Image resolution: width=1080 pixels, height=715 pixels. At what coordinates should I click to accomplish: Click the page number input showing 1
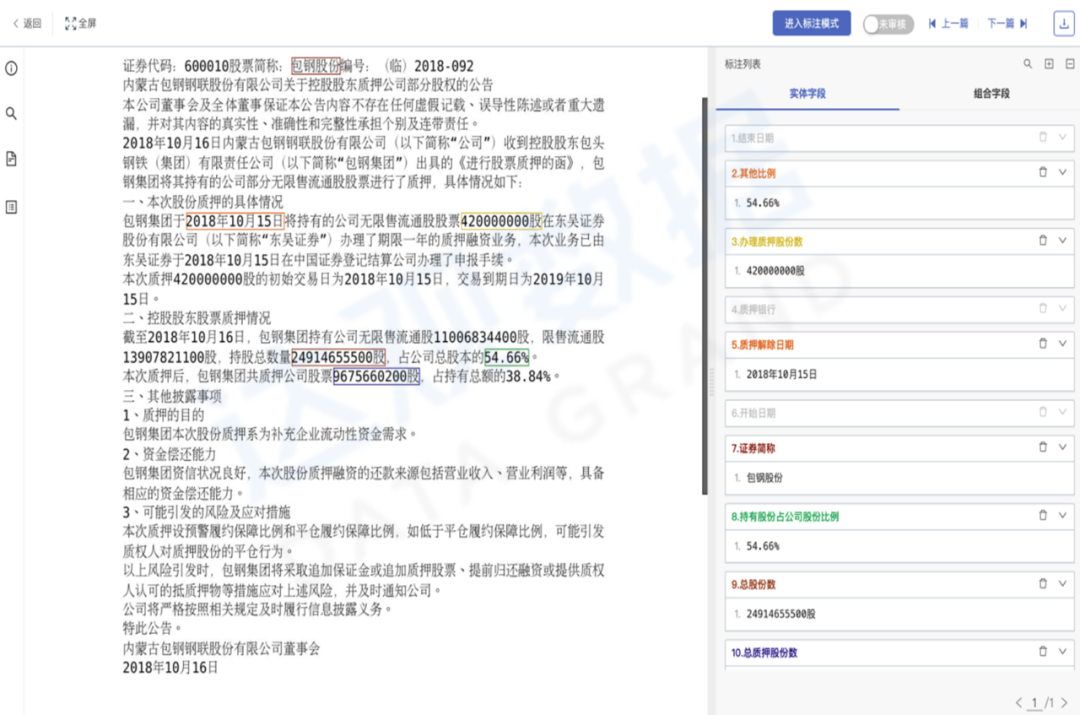[x=1034, y=703]
